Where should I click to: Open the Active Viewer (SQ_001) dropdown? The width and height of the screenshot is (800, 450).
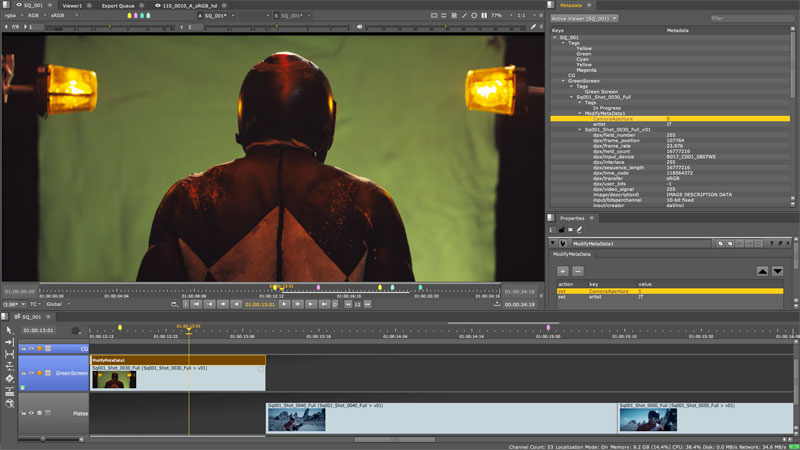coord(584,18)
